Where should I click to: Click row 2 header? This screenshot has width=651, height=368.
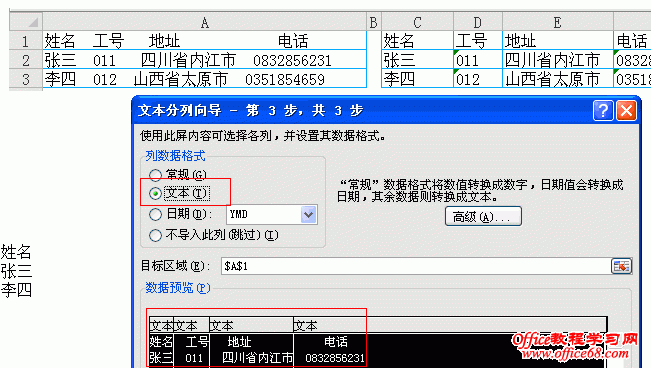tap(26, 60)
